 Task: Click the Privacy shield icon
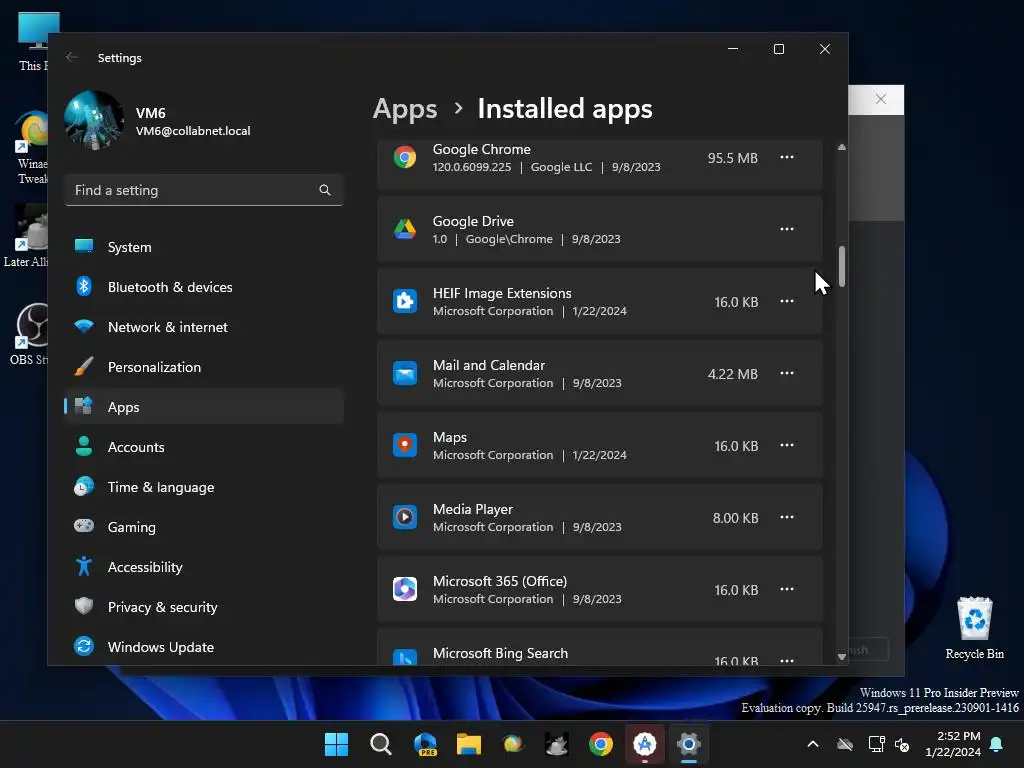84,606
